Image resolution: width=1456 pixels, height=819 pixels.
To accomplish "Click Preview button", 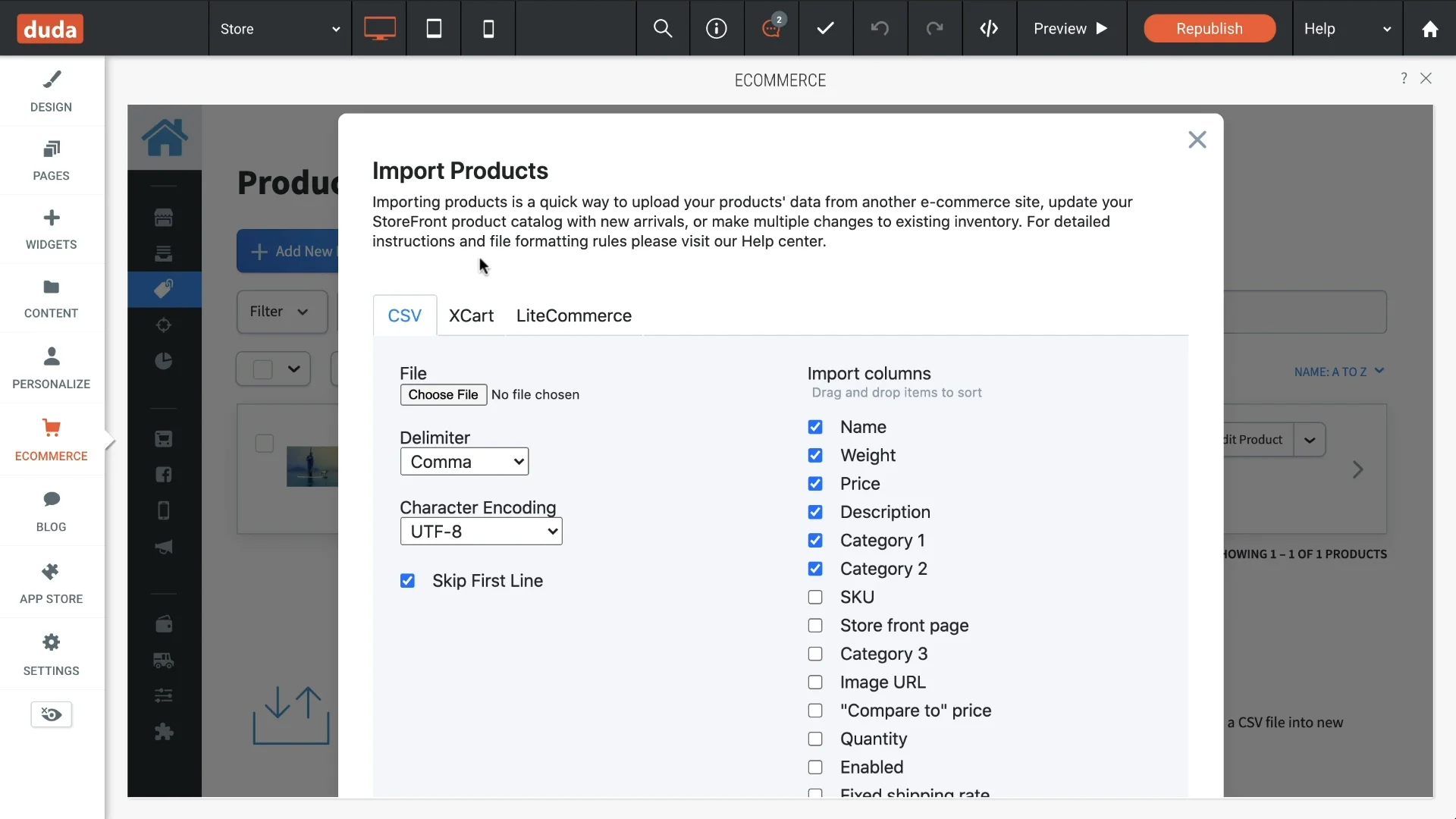I will 1071,29.
